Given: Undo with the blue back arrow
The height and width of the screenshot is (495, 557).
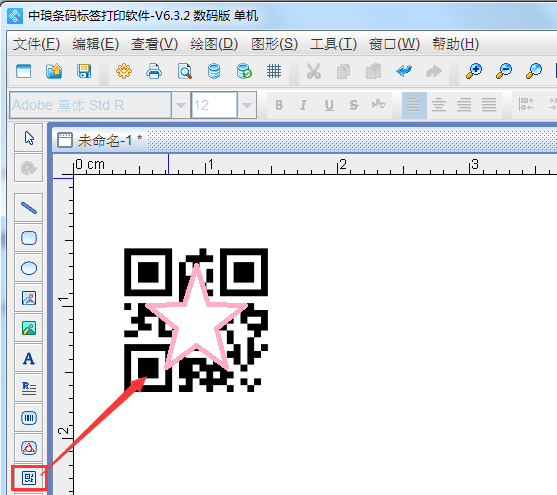Looking at the screenshot, I should 404,71.
